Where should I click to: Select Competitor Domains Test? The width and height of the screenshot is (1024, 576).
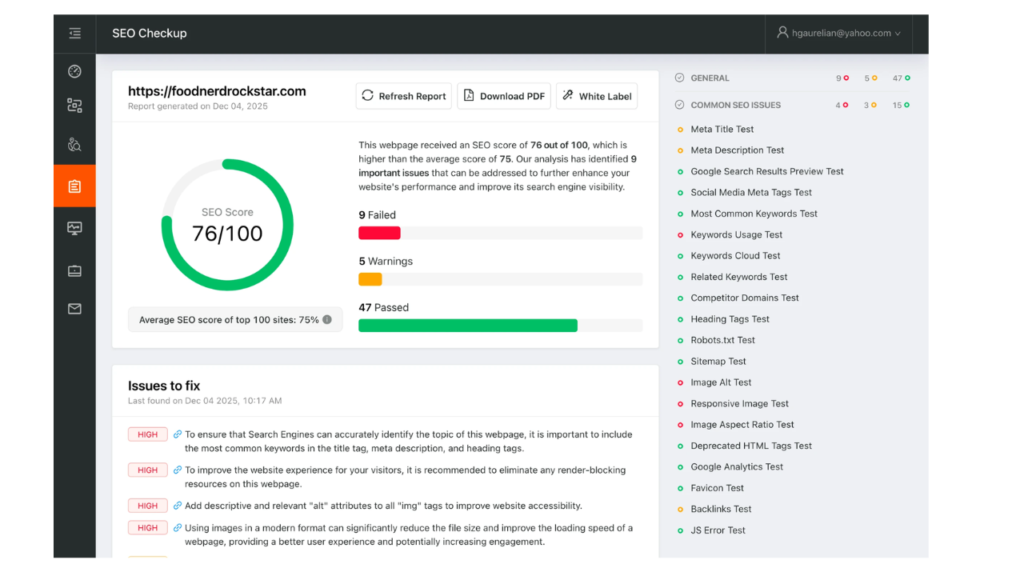744,298
